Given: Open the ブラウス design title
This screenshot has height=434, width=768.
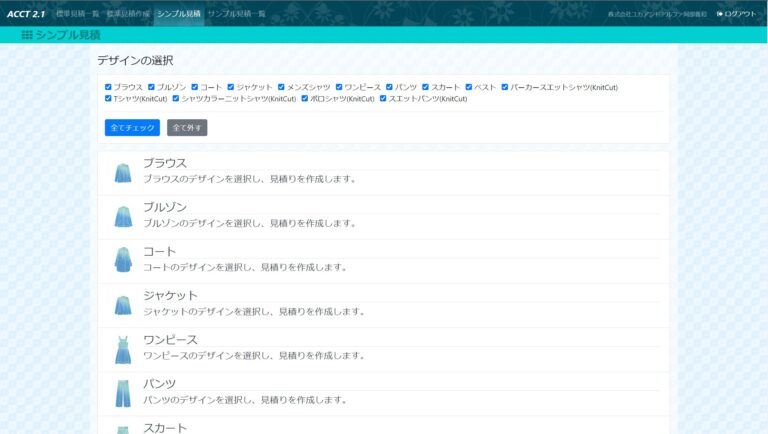Looking at the screenshot, I should coord(165,163).
